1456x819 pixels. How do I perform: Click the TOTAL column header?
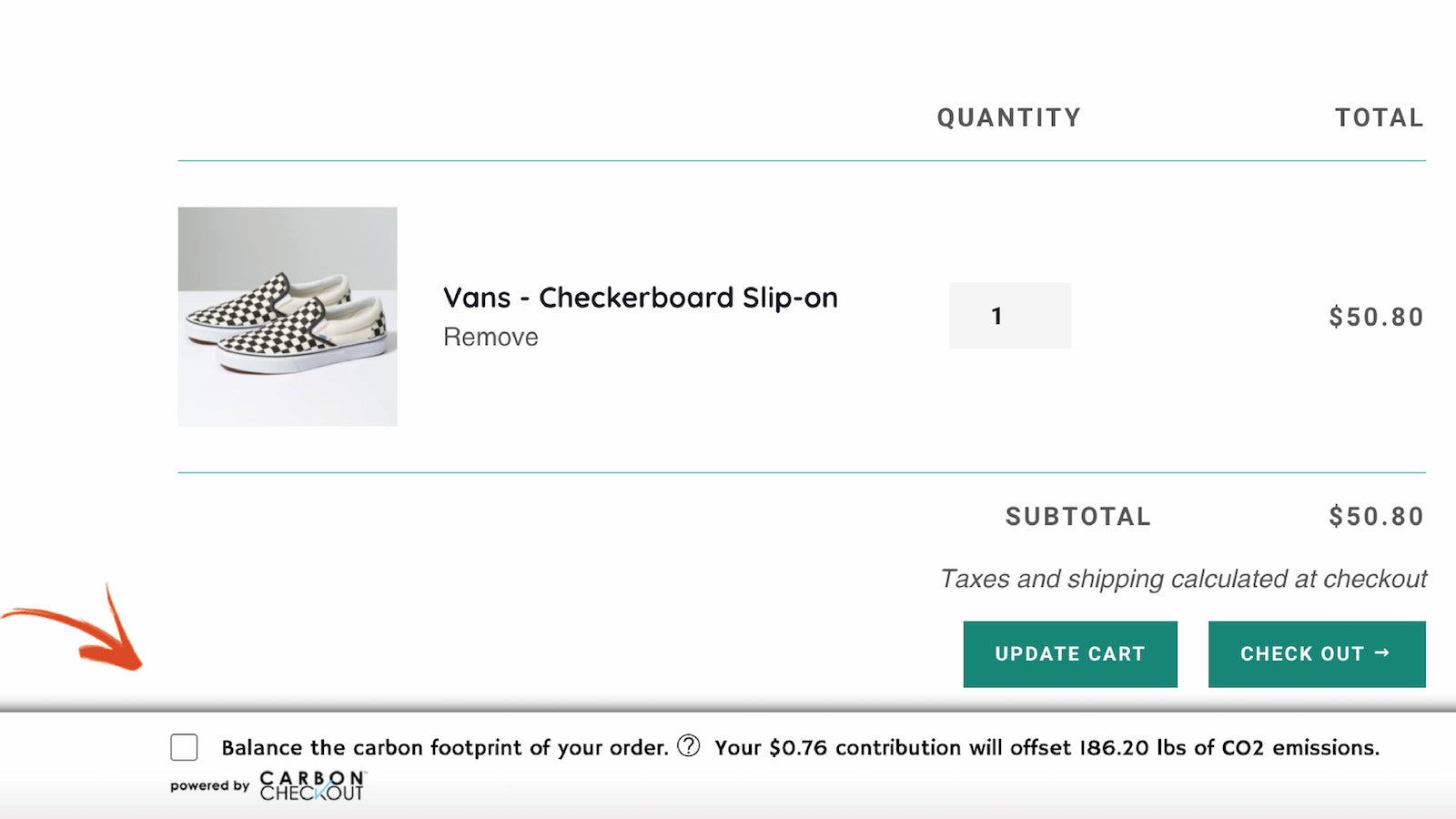click(x=1379, y=116)
